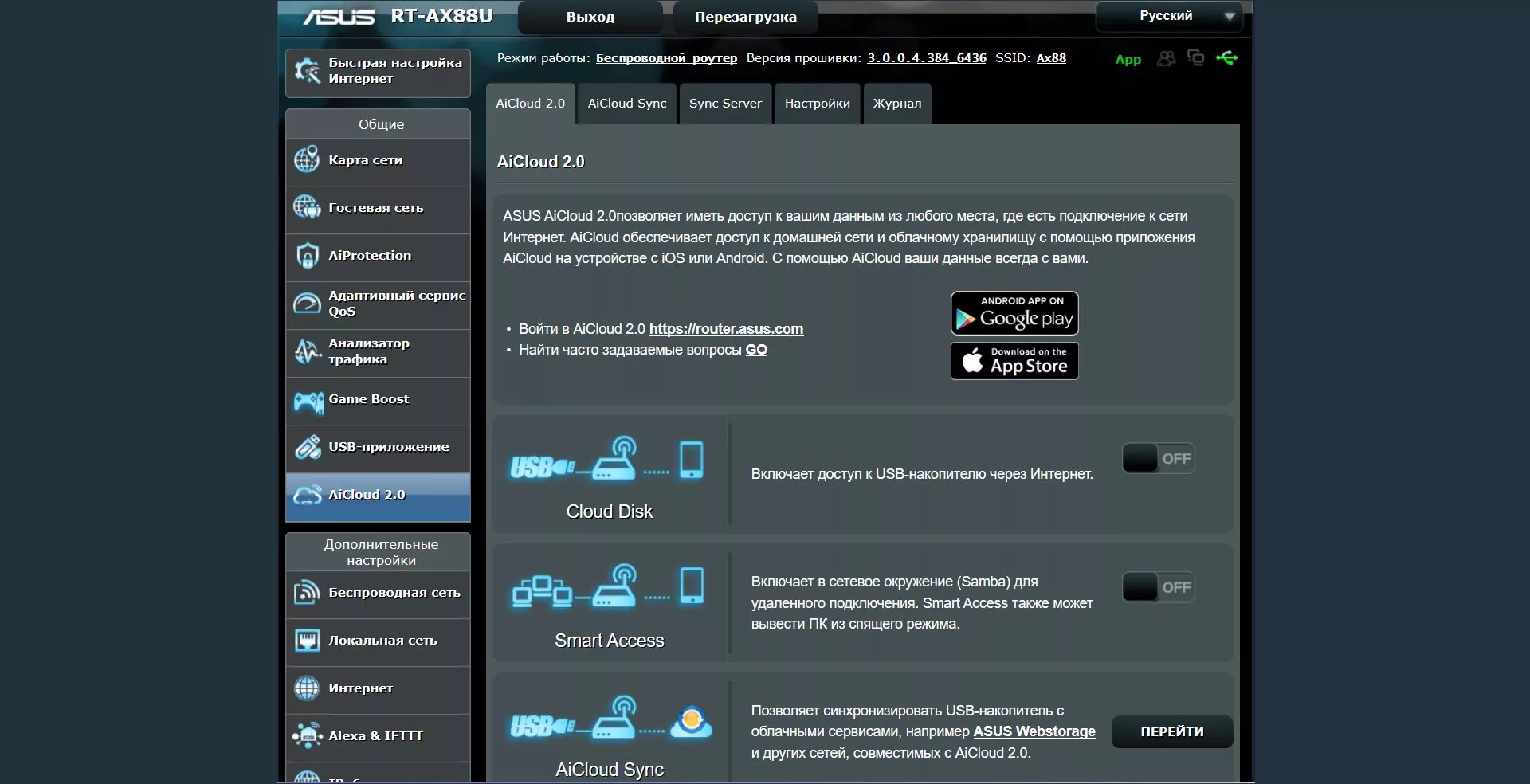1530x784 pixels.
Task: Turn on the Smart Access toggle
Action: tap(1158, 587)
